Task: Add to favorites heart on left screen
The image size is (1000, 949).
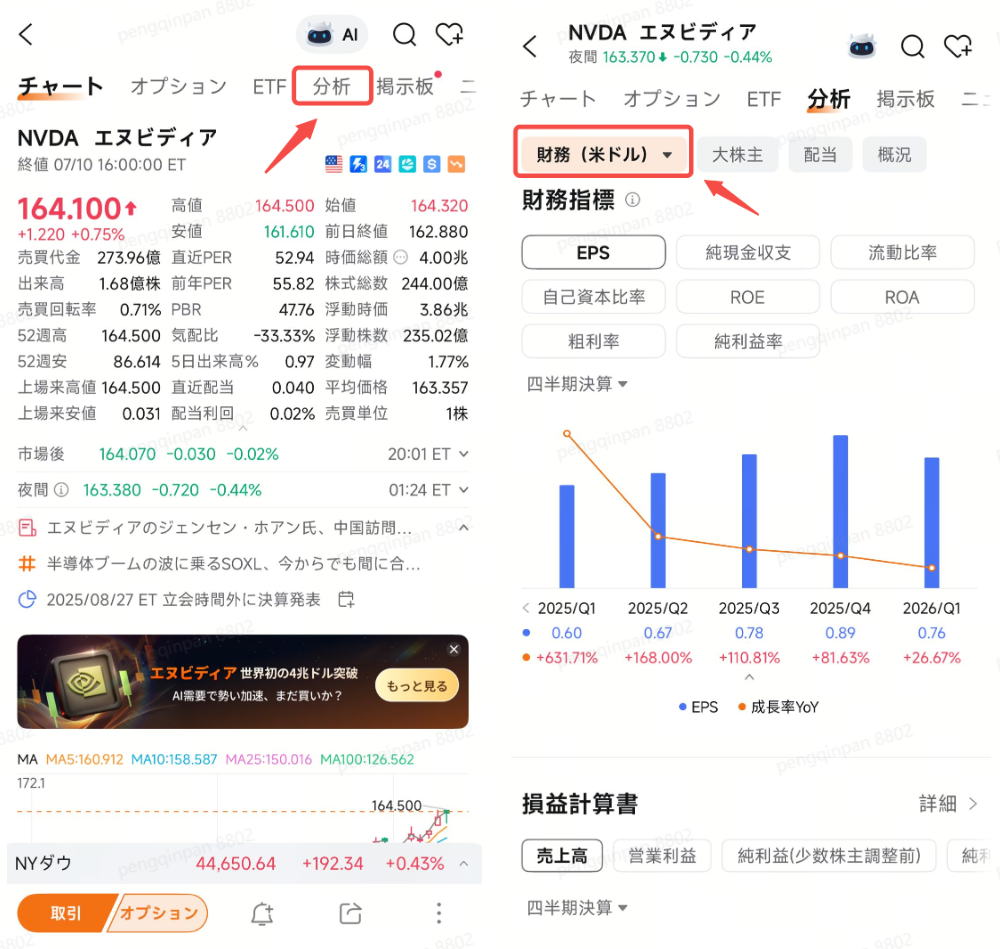Action: tap(449, 34)
